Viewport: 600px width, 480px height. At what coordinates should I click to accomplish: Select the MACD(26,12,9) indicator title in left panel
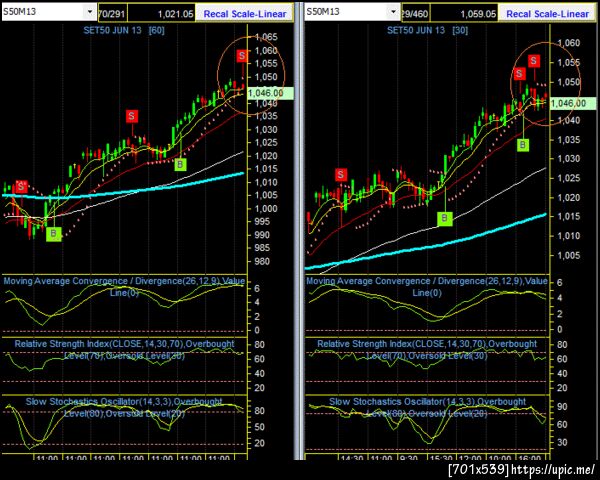124,286
